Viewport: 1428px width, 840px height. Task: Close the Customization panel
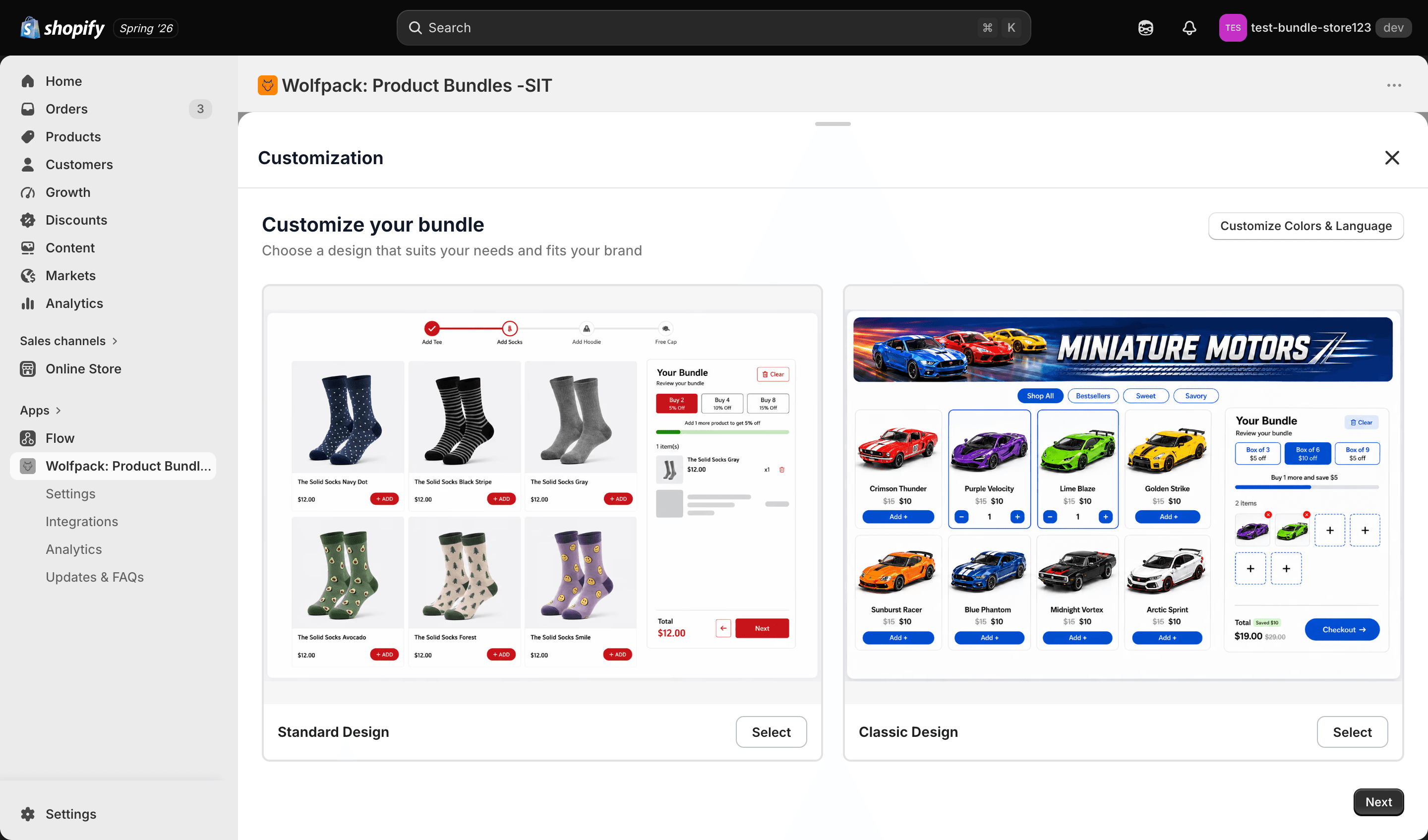[x=1392, y=158]
